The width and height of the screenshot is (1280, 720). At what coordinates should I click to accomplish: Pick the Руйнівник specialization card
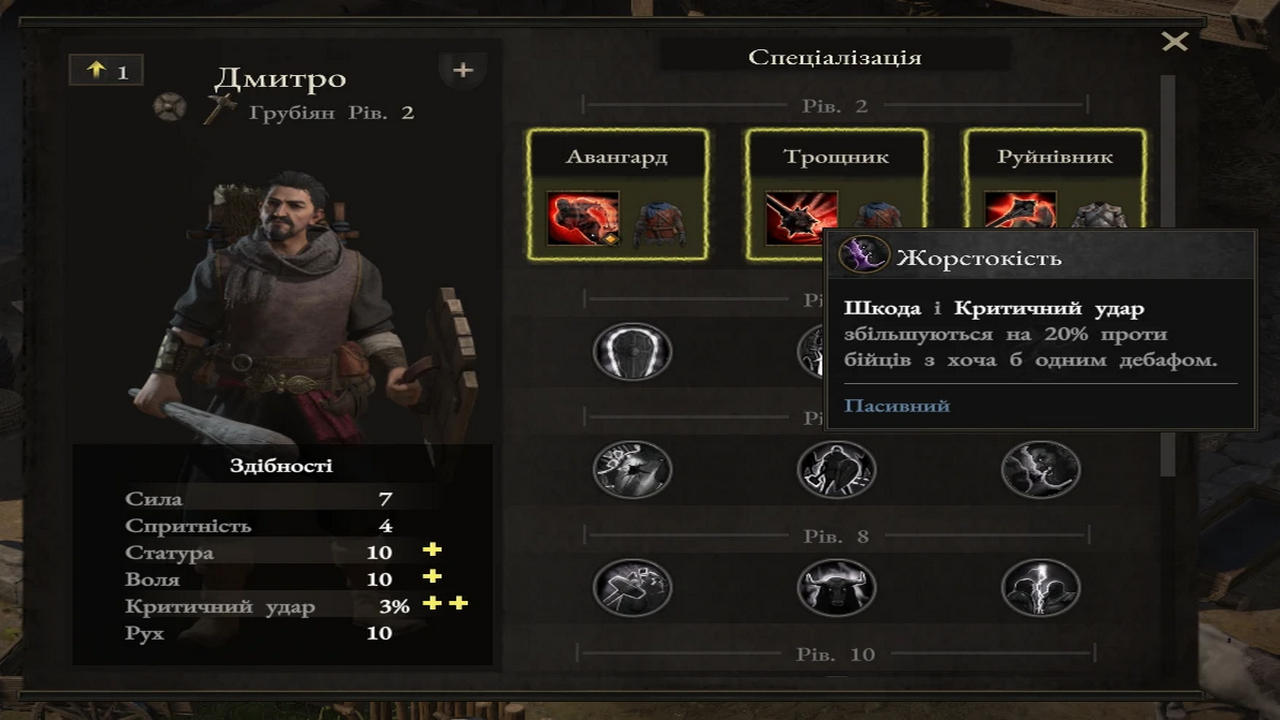pyautogui.click(x=1055, y=180)
